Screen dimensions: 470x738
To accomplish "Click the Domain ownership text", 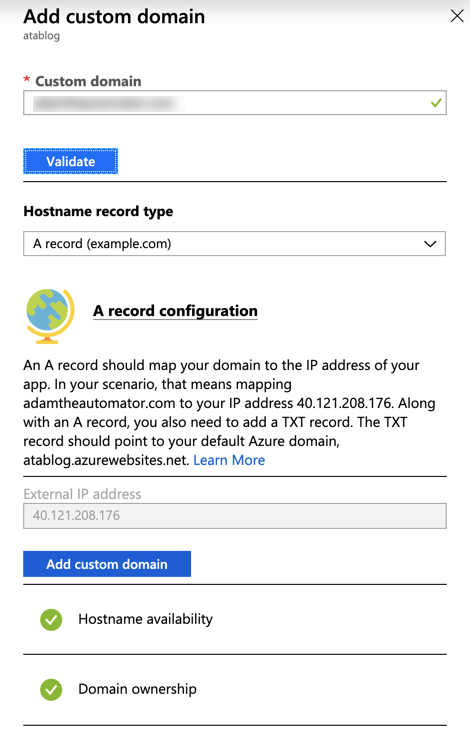I will (137, 689).
